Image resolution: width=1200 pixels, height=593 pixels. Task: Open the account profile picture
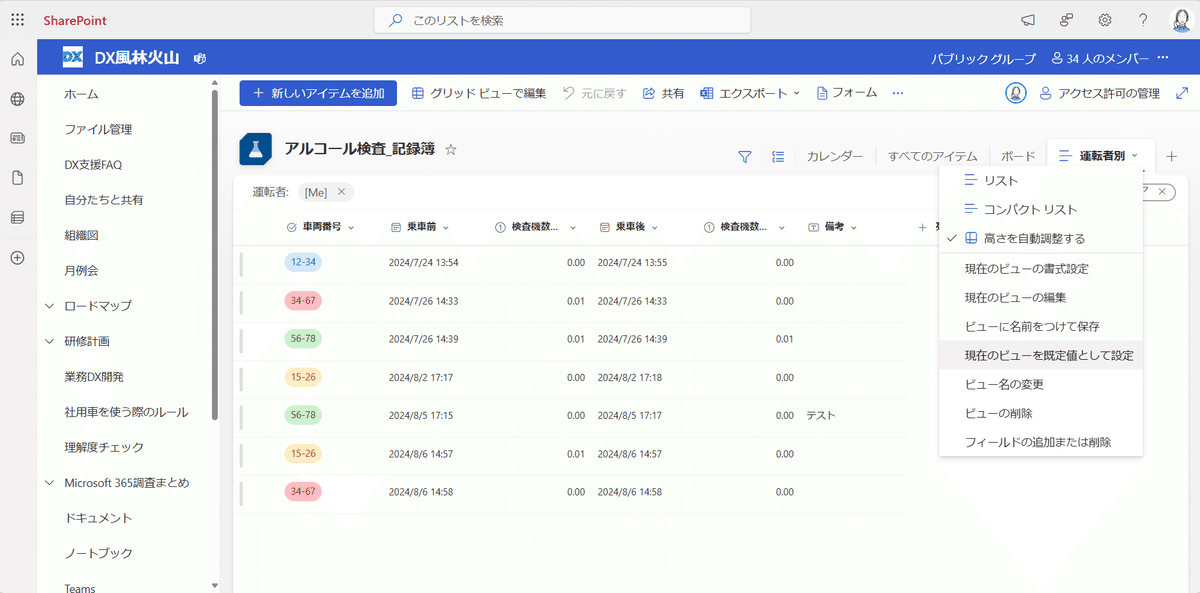1180,20
